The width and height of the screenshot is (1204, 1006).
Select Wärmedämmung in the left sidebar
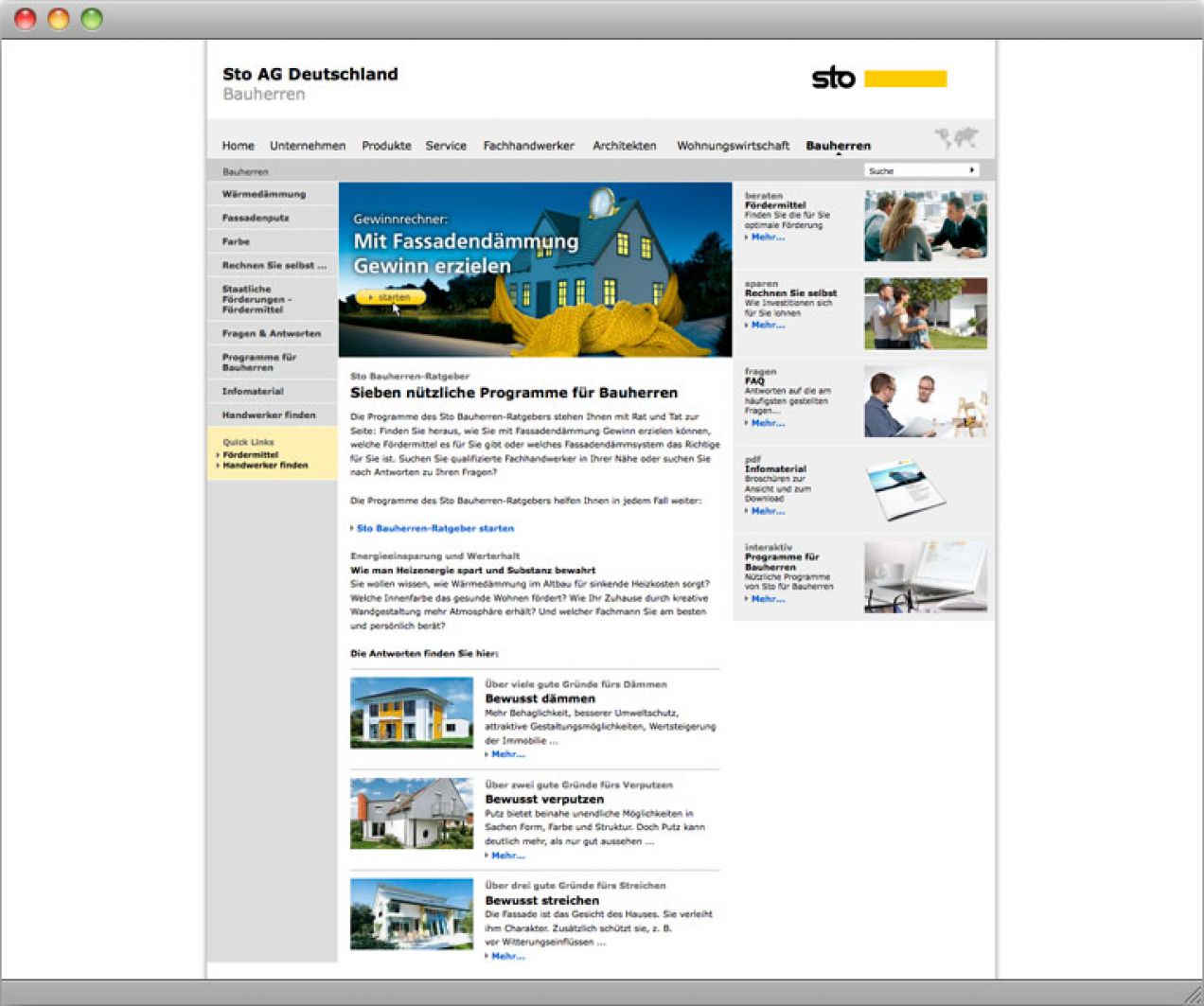(x=264, y=194)
